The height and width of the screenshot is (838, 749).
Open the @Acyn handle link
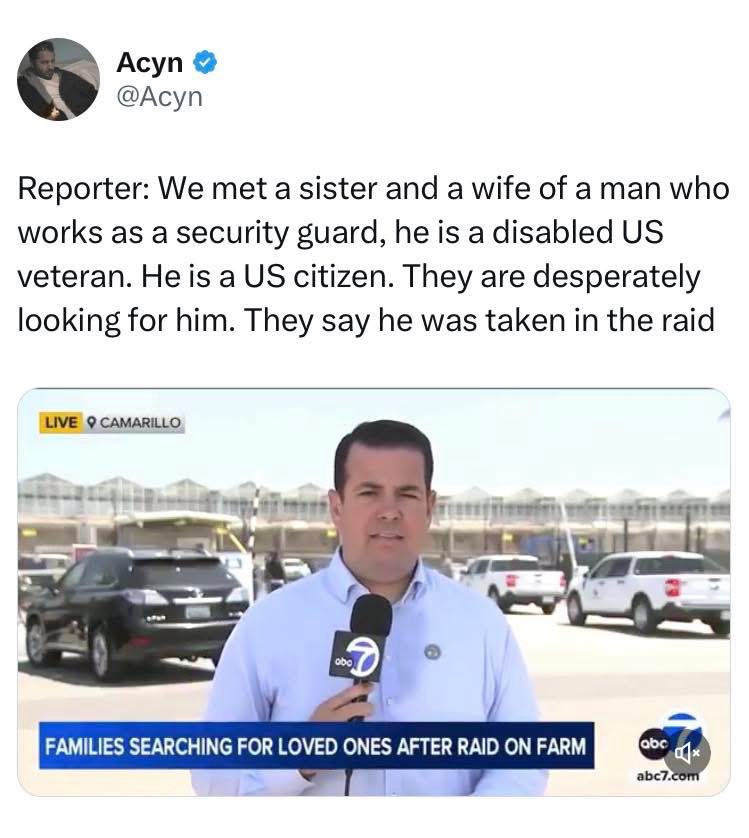point(159,97)
